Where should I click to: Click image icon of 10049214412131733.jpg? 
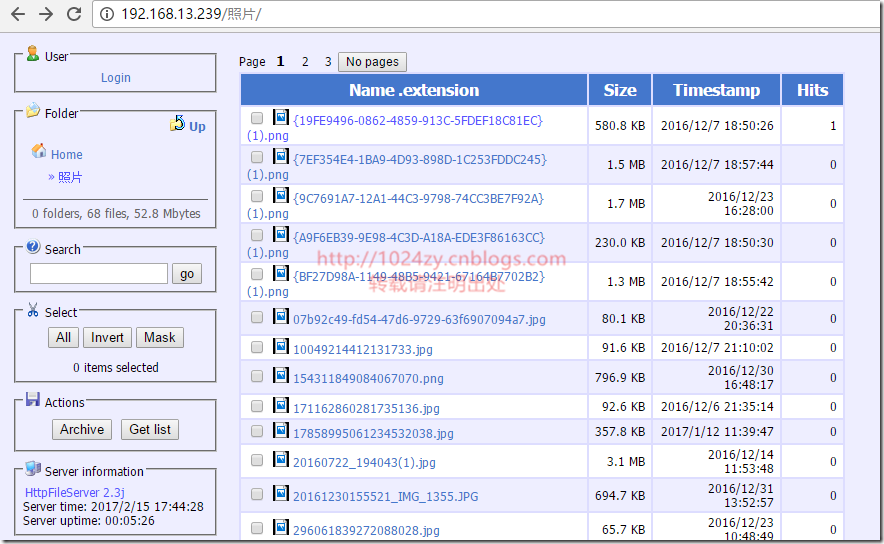[280, 346]
